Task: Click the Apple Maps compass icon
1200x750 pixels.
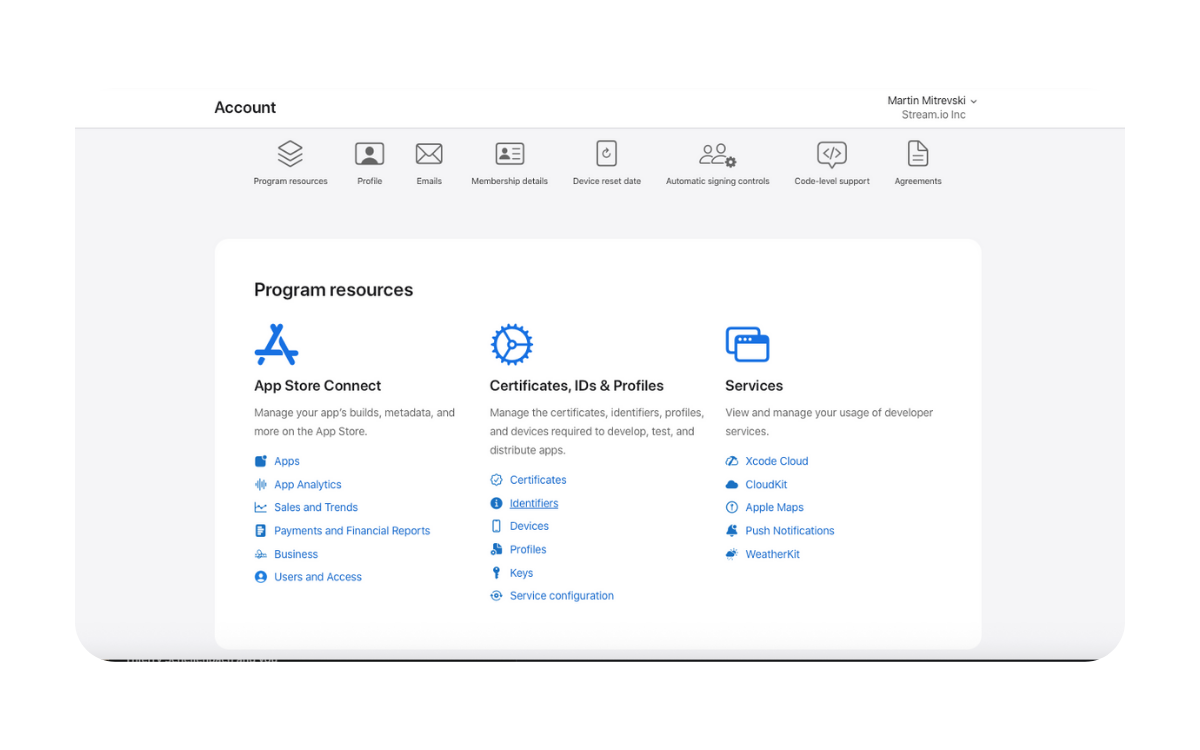Action: click(x=732, y=508)
